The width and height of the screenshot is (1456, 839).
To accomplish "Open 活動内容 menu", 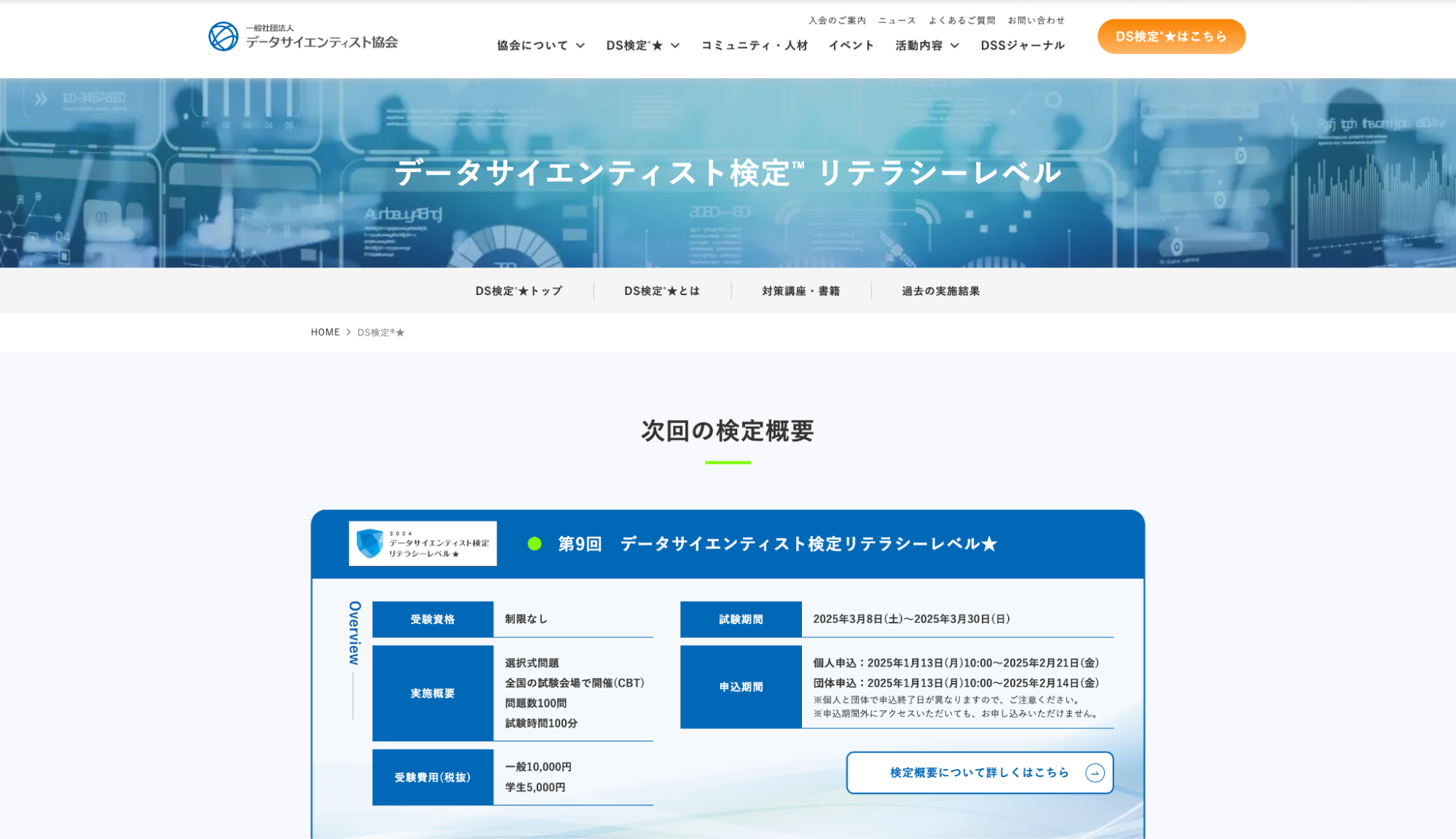I will click(918, 45).
